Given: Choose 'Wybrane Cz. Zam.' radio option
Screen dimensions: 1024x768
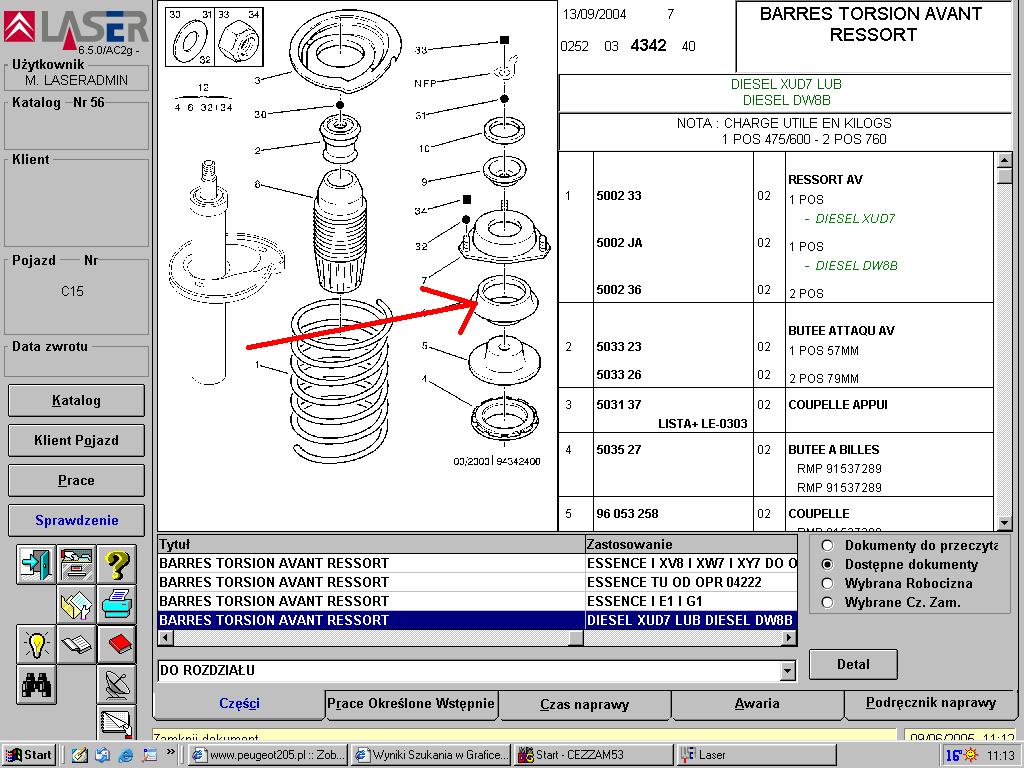Looking at the screenshot, I should tap(827, 602).
